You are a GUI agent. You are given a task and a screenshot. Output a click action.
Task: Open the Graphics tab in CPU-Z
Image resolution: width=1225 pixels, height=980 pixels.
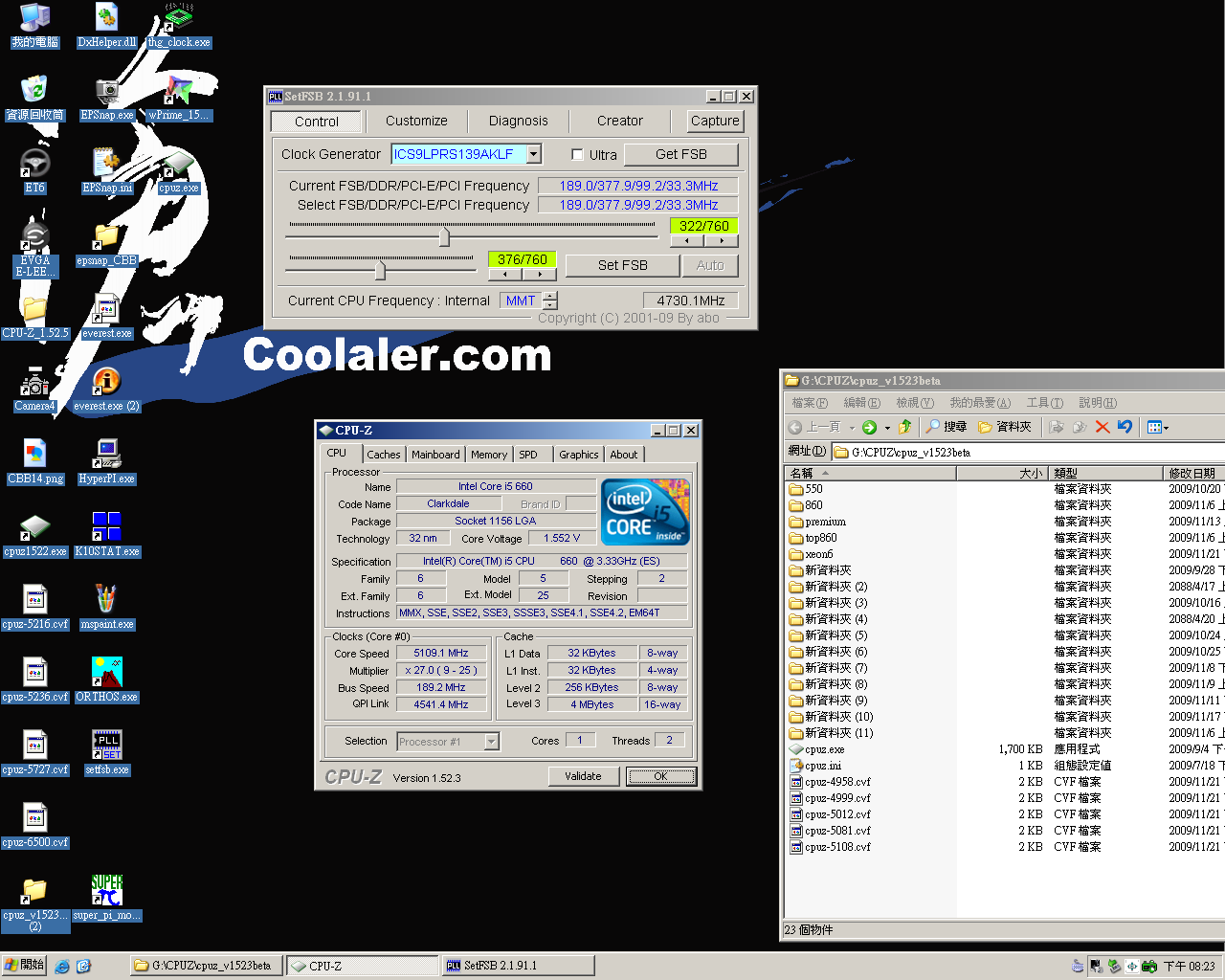click(x=579, y=455)
